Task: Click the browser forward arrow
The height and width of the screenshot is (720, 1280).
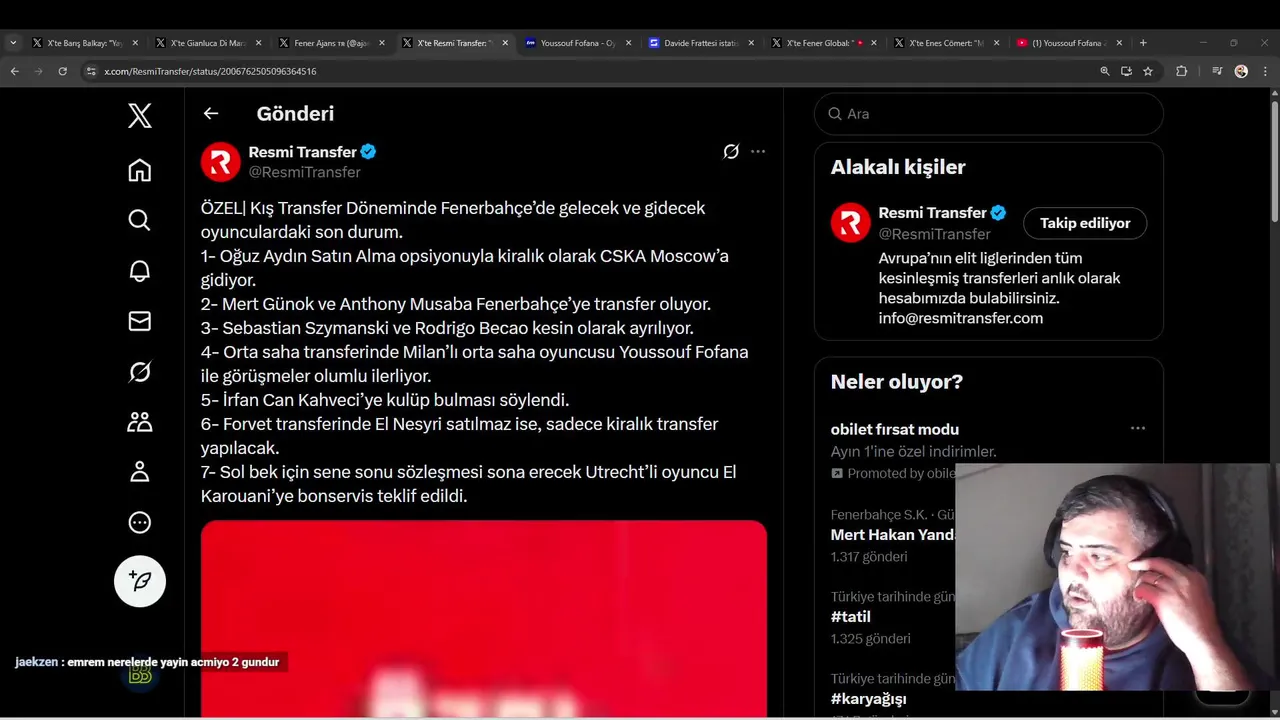Action: 38,71
